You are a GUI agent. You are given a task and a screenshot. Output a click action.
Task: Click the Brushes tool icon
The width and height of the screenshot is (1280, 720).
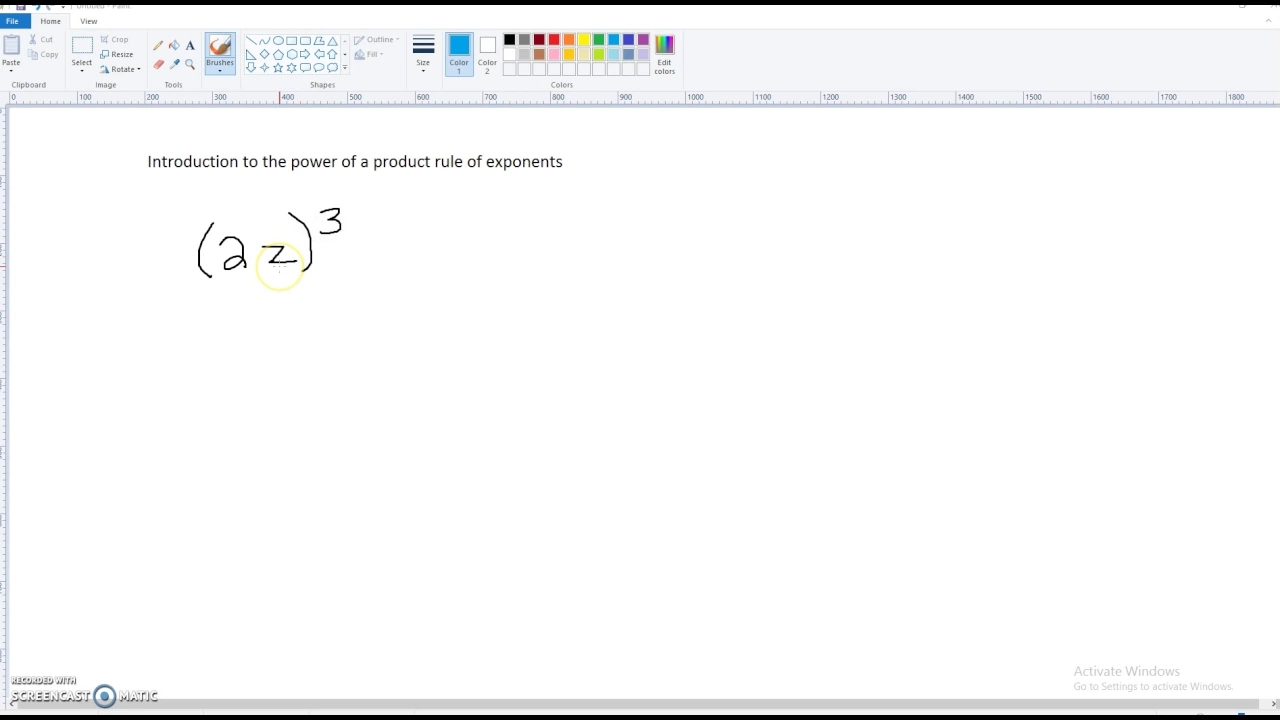[220, 45]
